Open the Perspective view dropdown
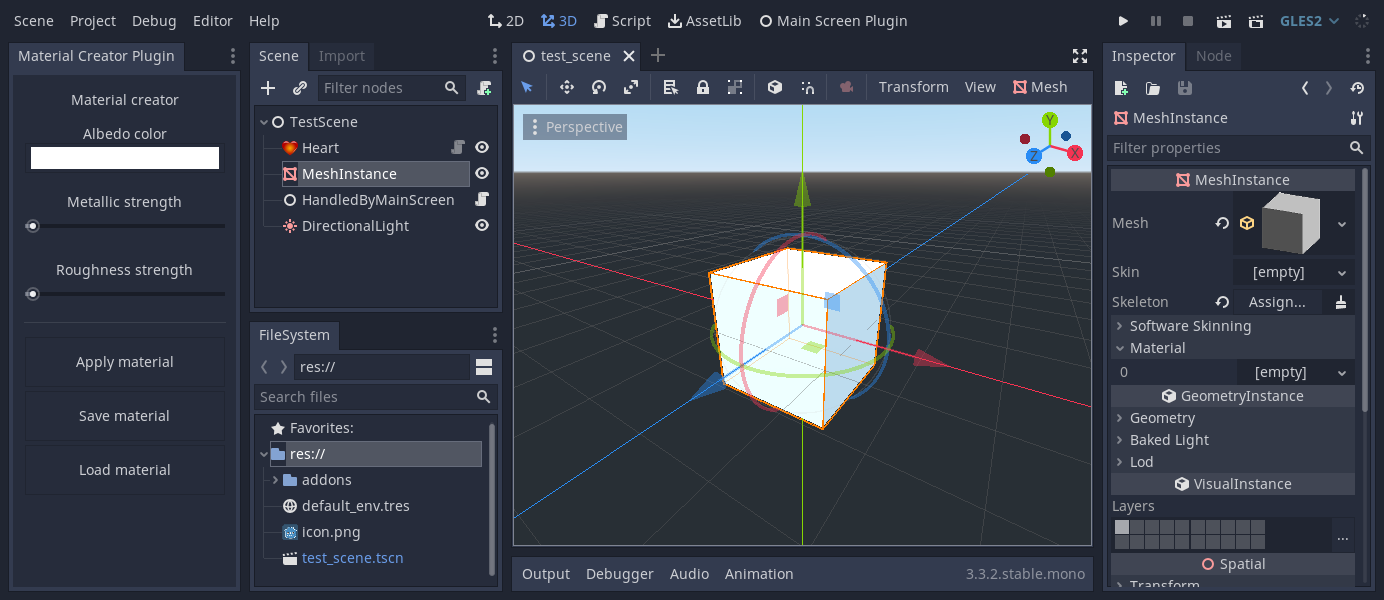The width and height of the screenshot is (1384, 600). pos(575,126)
